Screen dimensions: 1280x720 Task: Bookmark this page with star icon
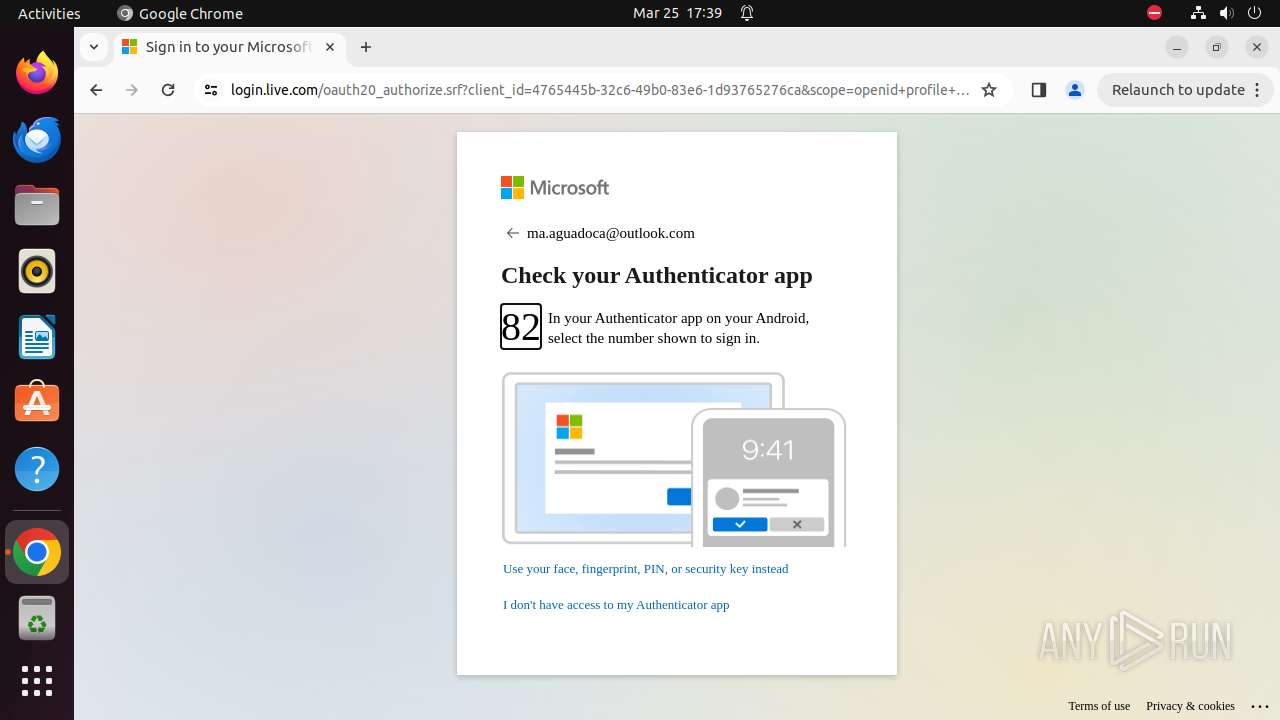pos(989,90)
